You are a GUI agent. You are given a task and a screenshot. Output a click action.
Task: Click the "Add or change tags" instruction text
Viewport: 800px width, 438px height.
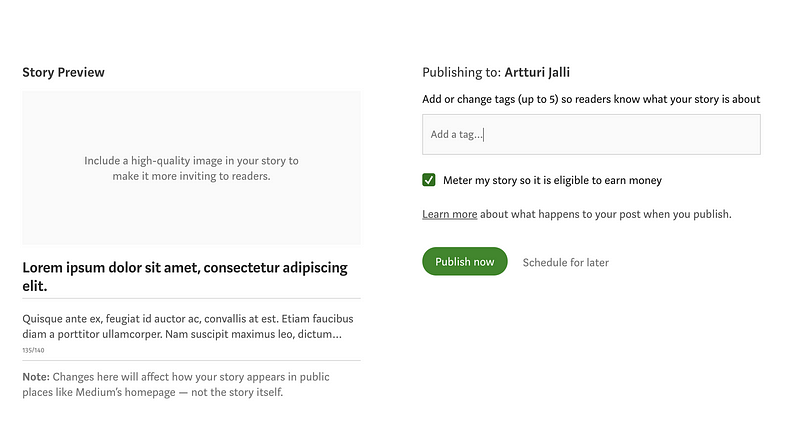591,99
